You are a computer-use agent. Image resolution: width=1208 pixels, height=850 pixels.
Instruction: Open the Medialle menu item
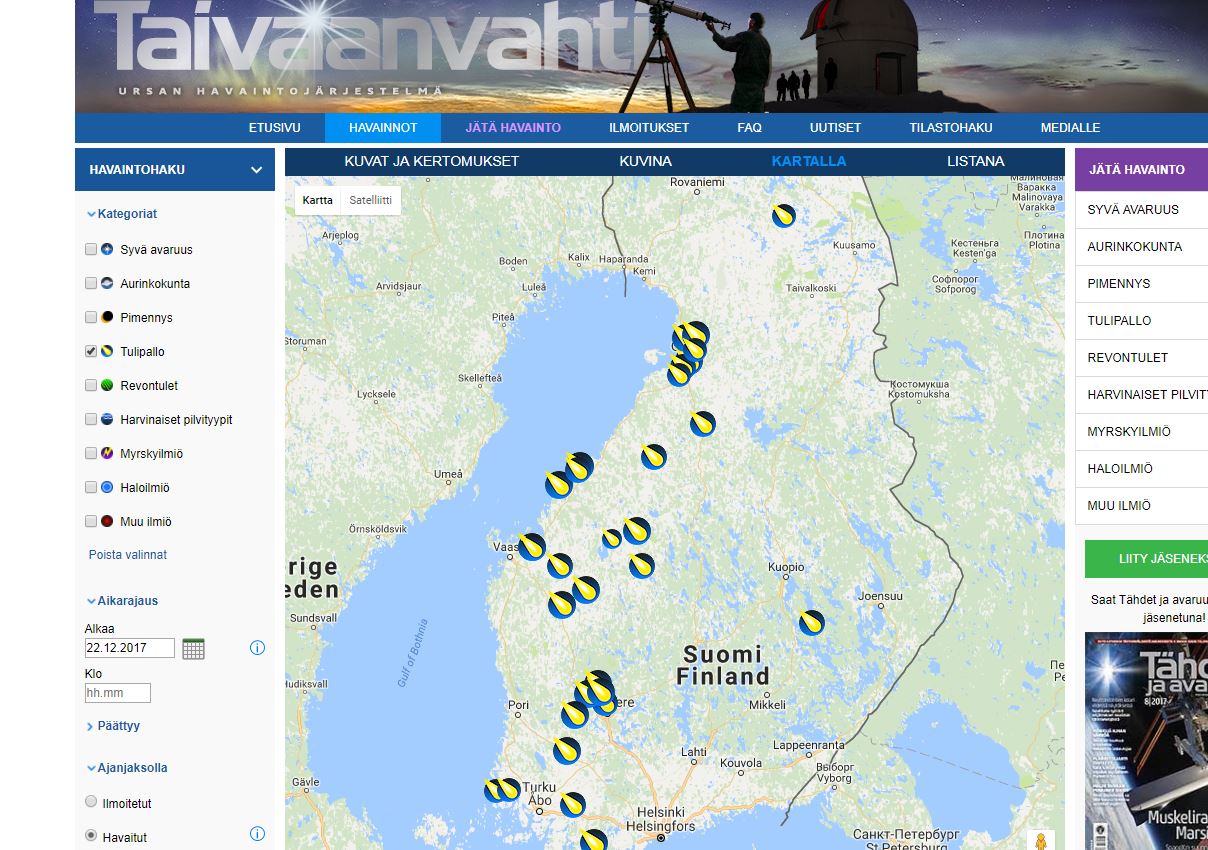tap(1070, 128)
